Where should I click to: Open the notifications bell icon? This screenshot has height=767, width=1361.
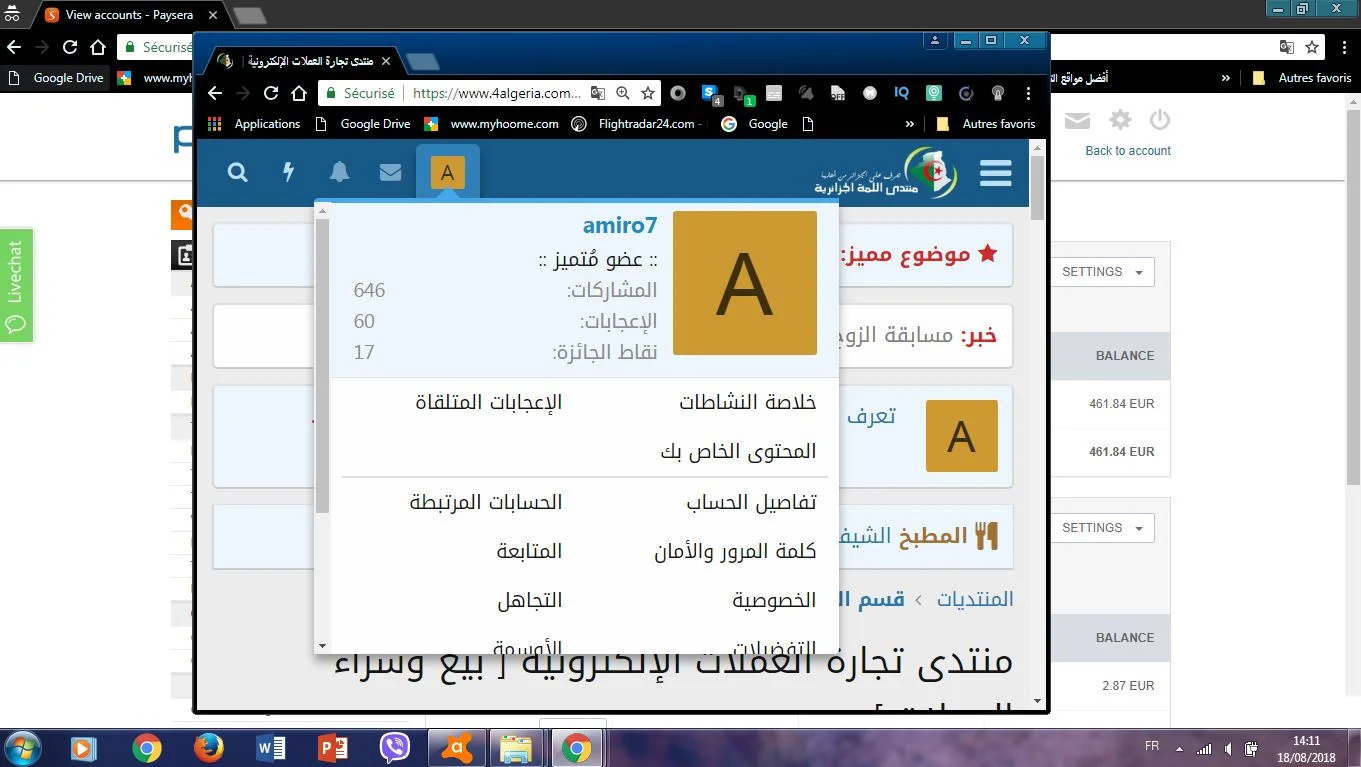pyautogui.click(x=340, y=173)
